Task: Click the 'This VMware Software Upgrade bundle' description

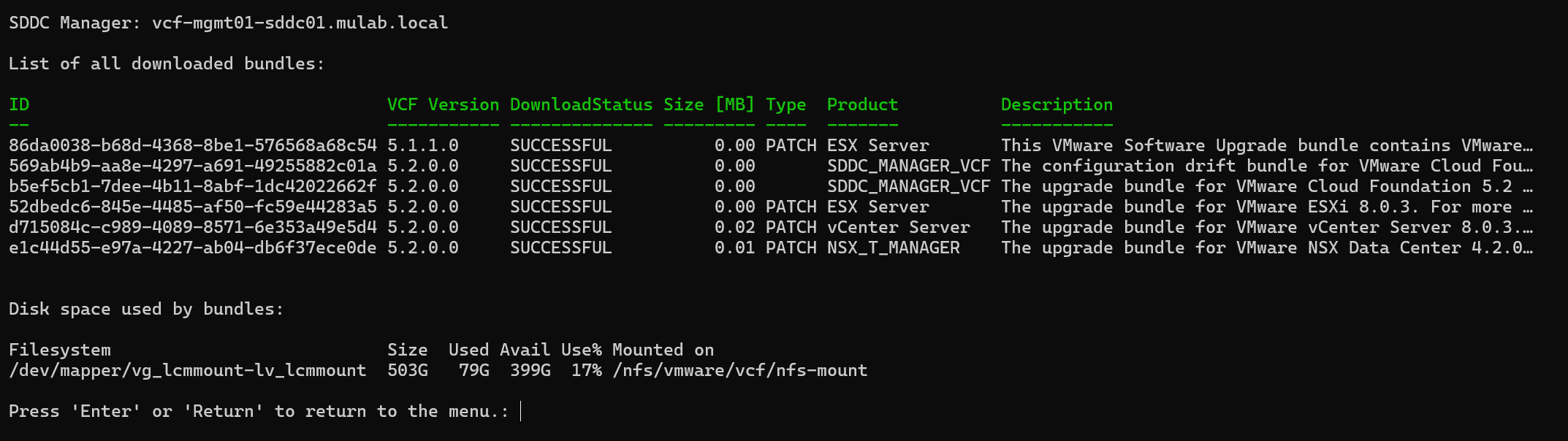Action: click(1267, 145)
